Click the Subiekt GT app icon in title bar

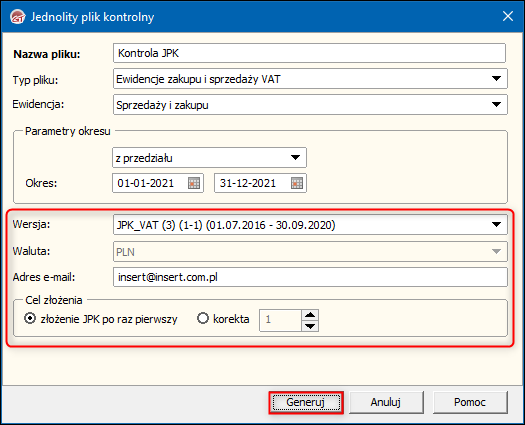click(17, 17)
